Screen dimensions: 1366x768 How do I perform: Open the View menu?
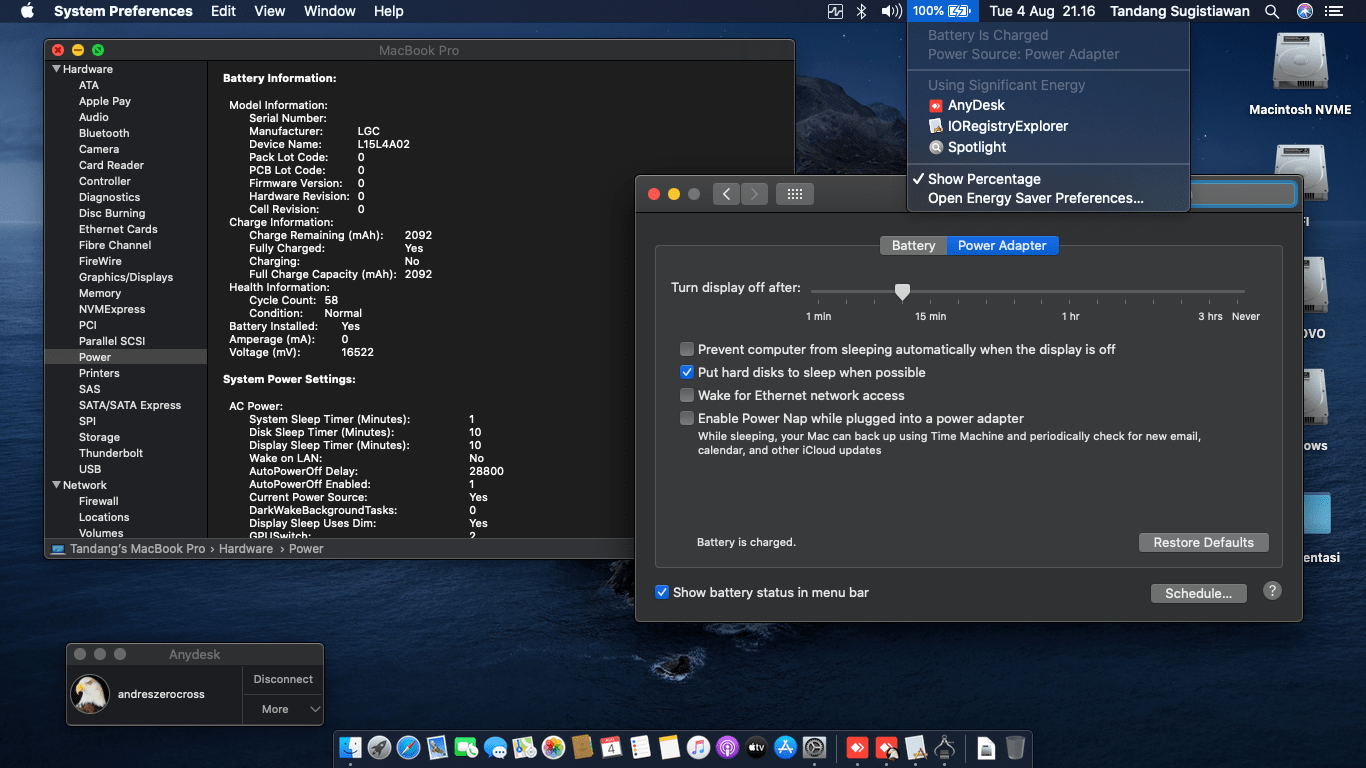tap(270, 11)
